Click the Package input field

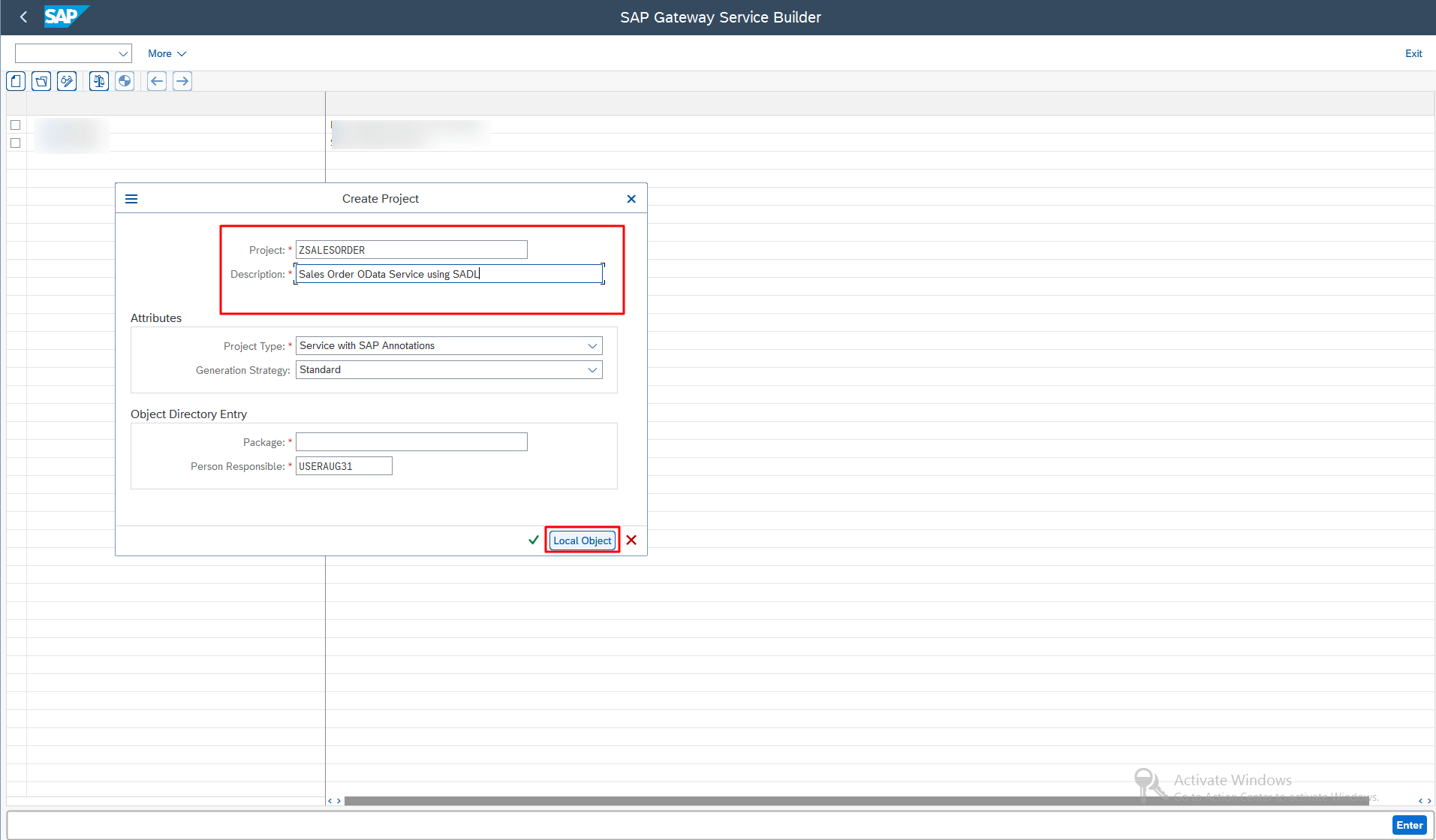tap(411, 442)
